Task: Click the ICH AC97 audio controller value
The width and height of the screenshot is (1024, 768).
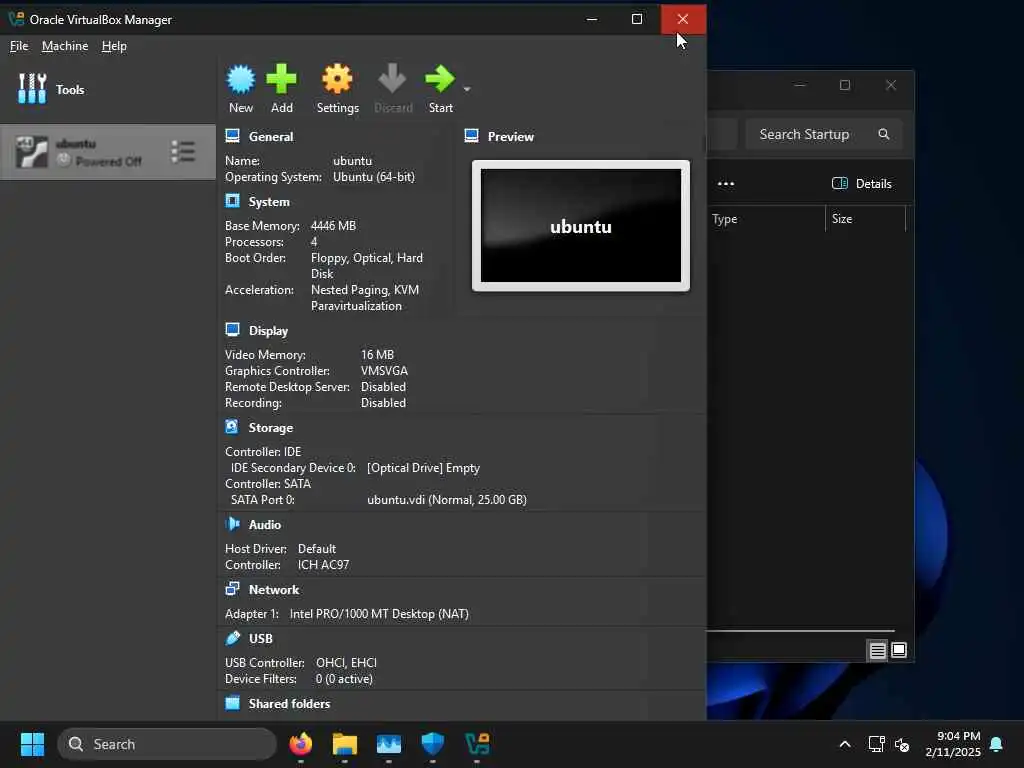Action: click(323, 565)
